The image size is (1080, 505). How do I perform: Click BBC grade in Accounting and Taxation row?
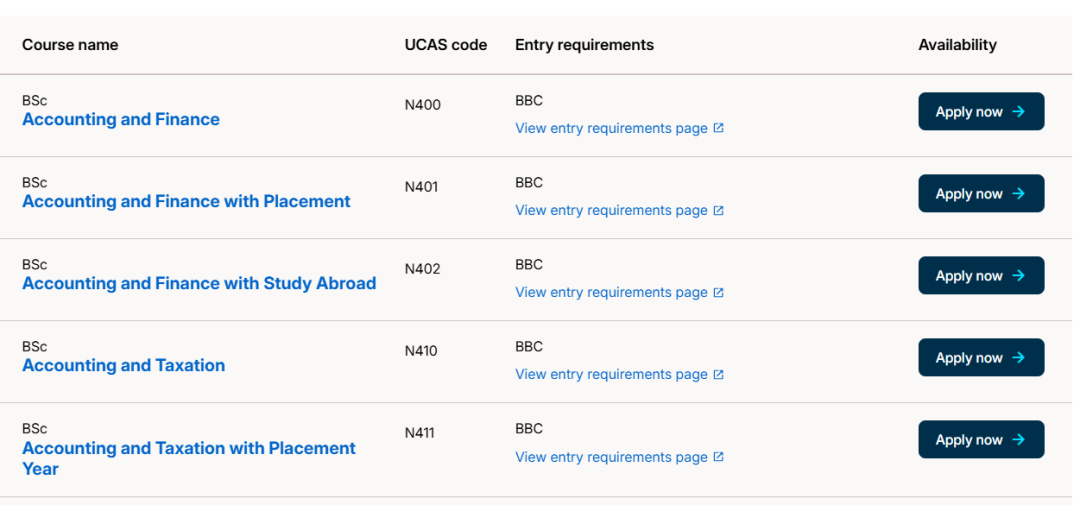coord(529,347)
